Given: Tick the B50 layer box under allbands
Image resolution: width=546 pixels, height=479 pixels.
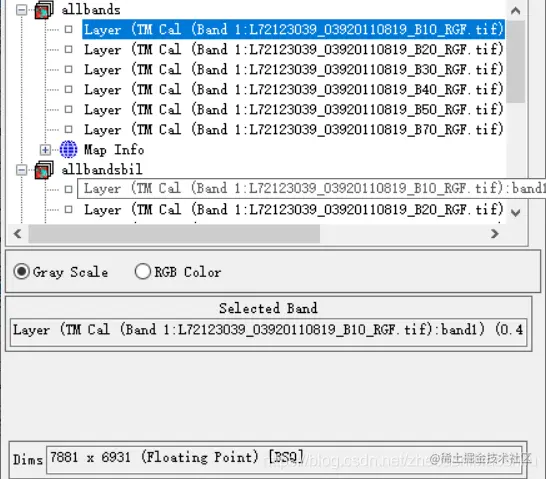Looking at the screenshot, I should [69, 109].
